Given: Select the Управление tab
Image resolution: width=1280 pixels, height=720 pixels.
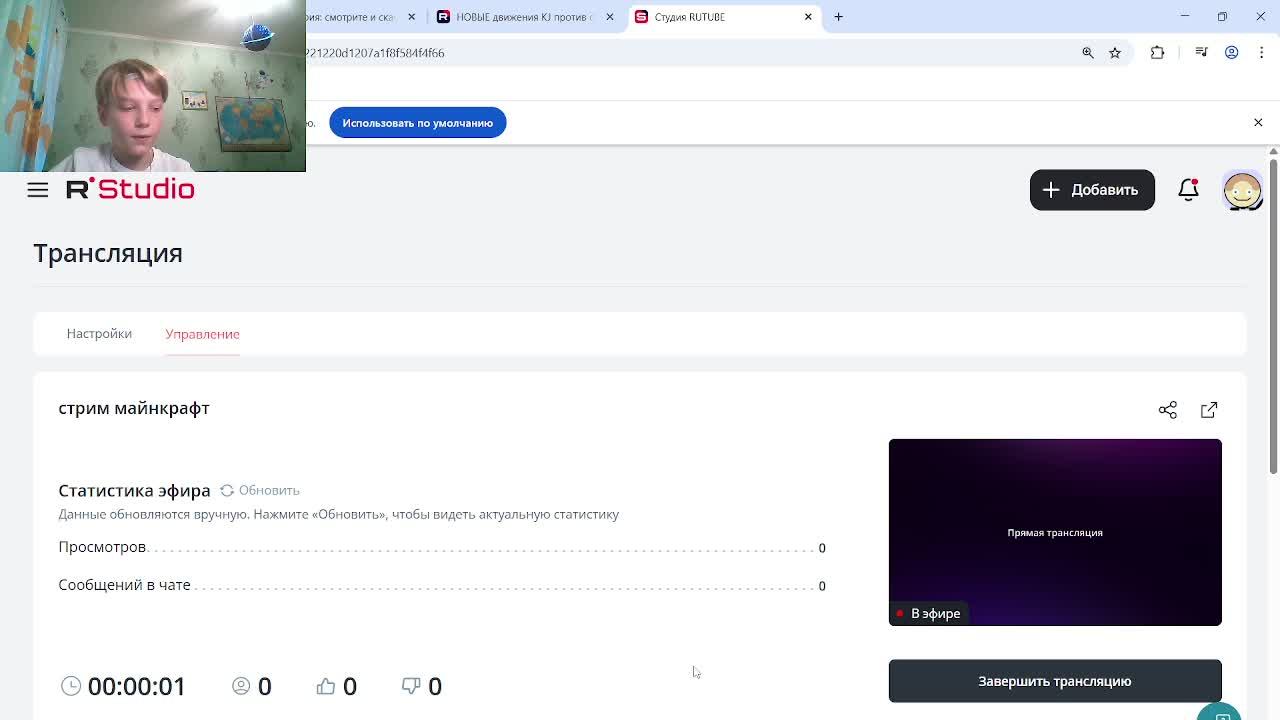Looking at the screenshot, I should (x=202, y=334).
